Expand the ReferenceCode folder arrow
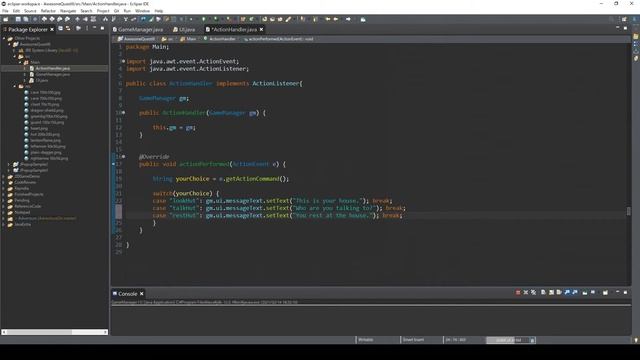640x360 pixels. 4,206
